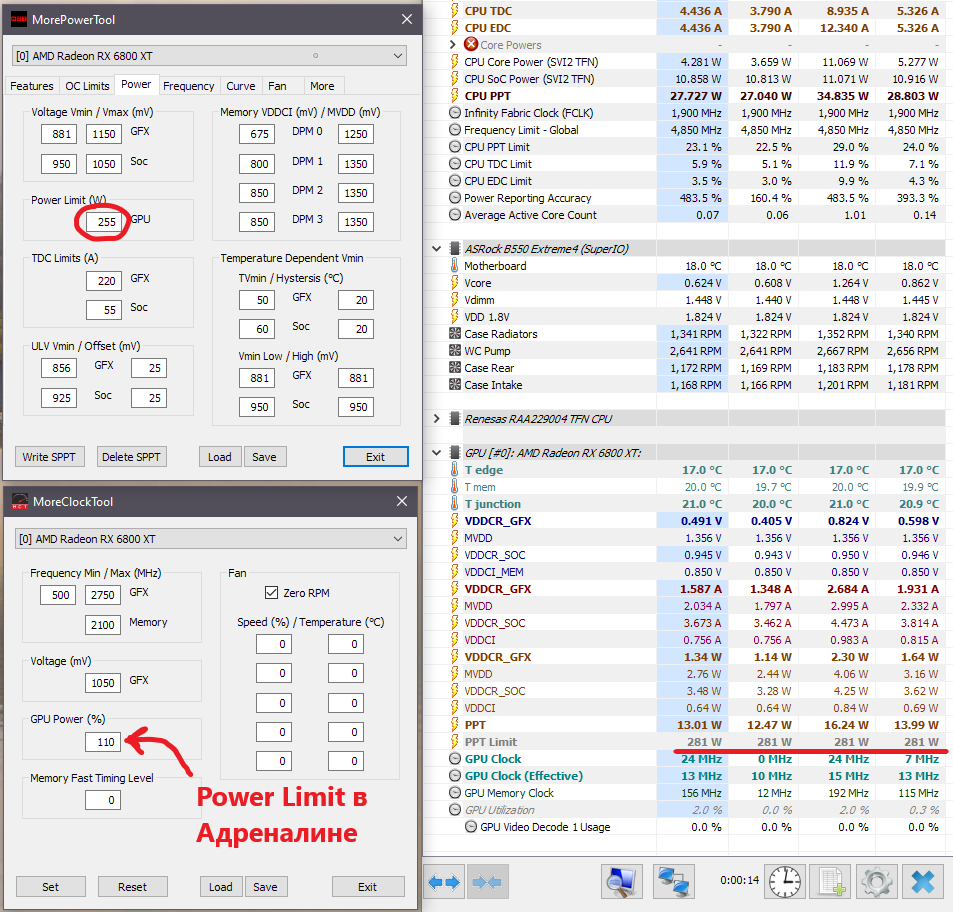Screen dimensions: 953x912
Task: Switch to the Features tab
Action: 32,86
